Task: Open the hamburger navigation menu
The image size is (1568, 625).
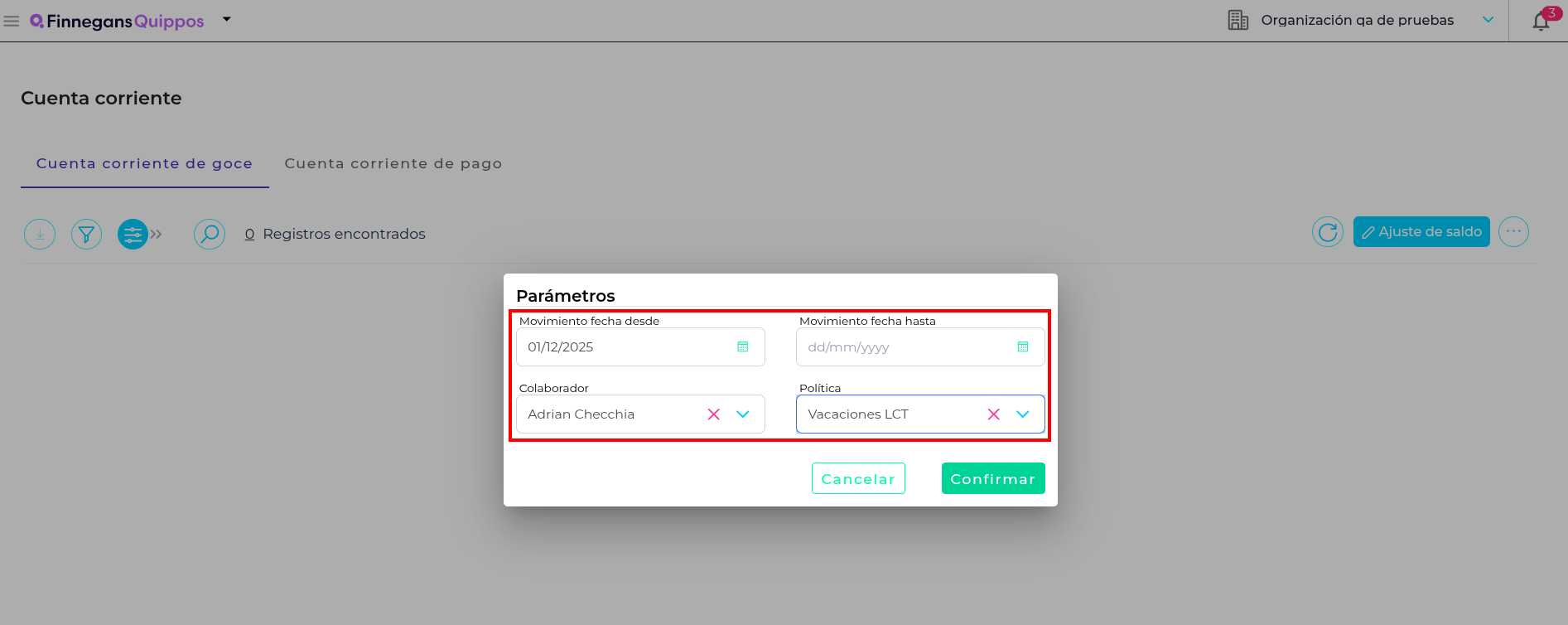Action: (12, 21)
